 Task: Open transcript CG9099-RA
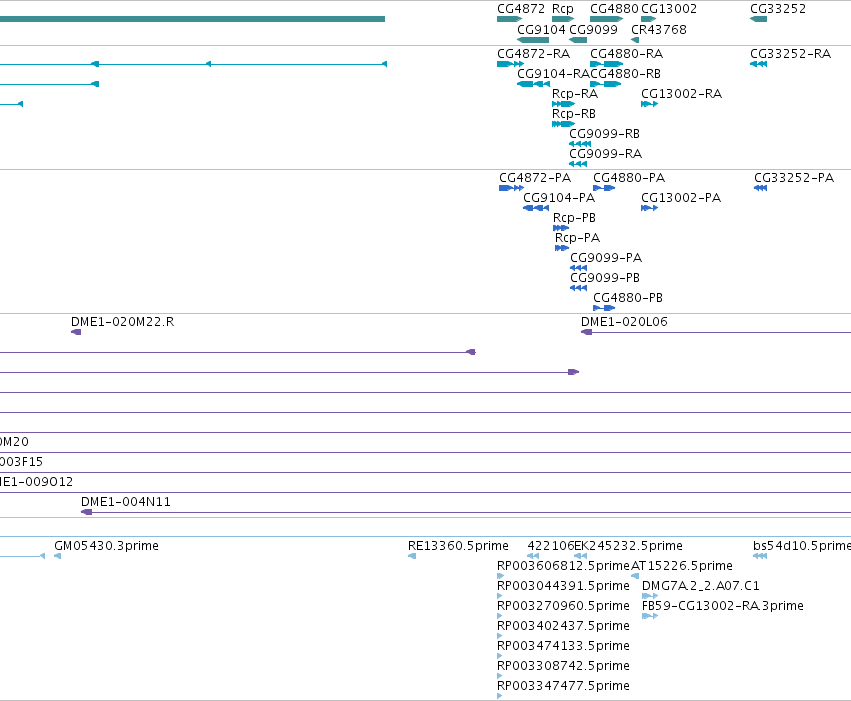605,154
